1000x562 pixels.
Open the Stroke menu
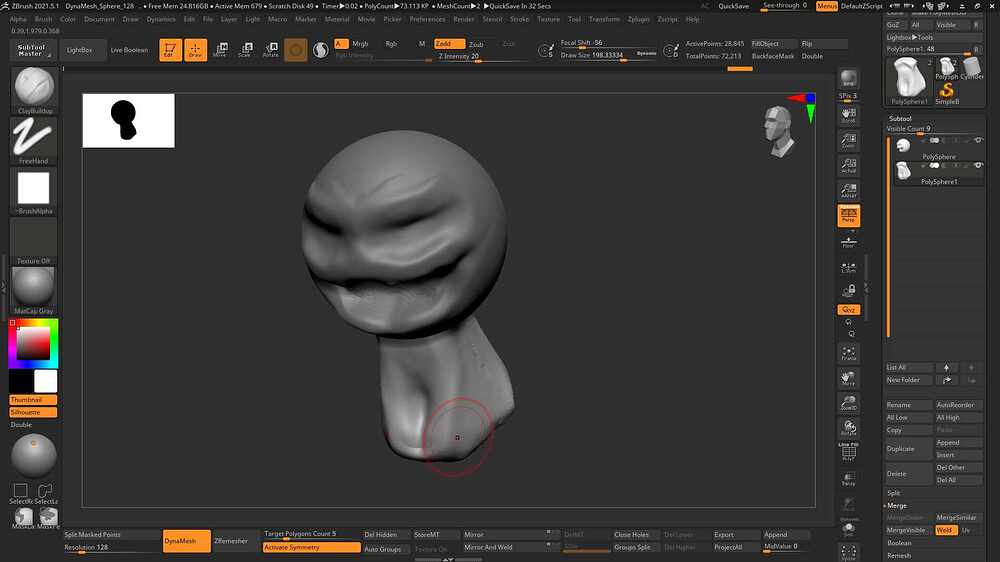tap(520, 19)
